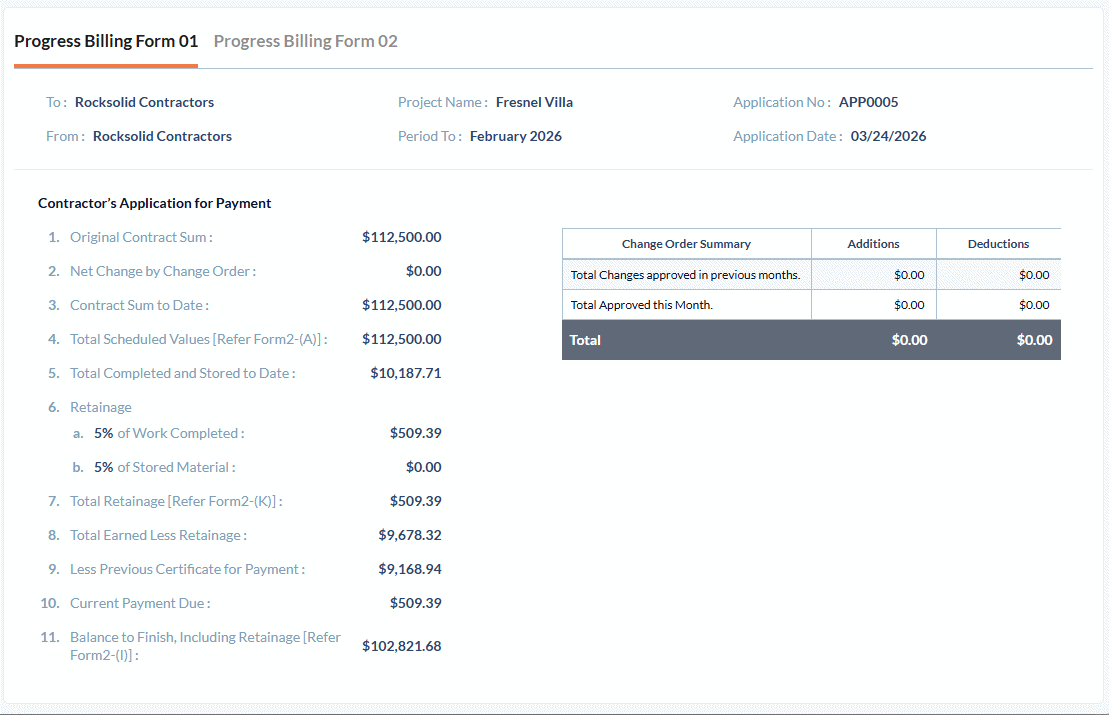The image size is (1109, 715).
Task: Click the Retainage label
Action: pyautogui.click(x=100, y=407)
